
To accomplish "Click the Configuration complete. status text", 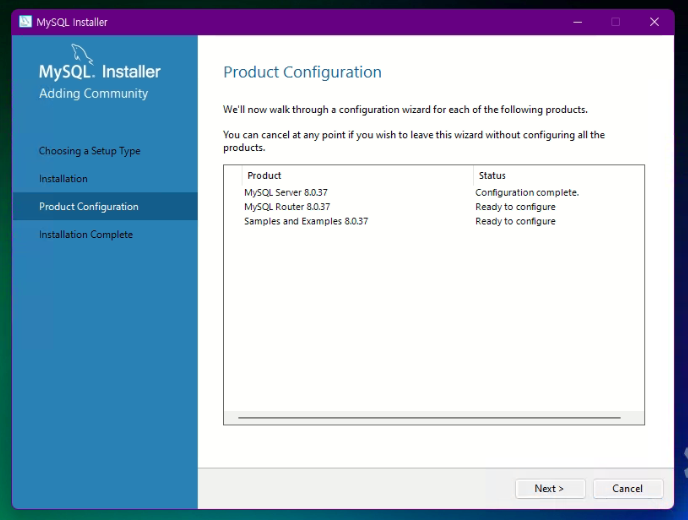I will [527, 193].
